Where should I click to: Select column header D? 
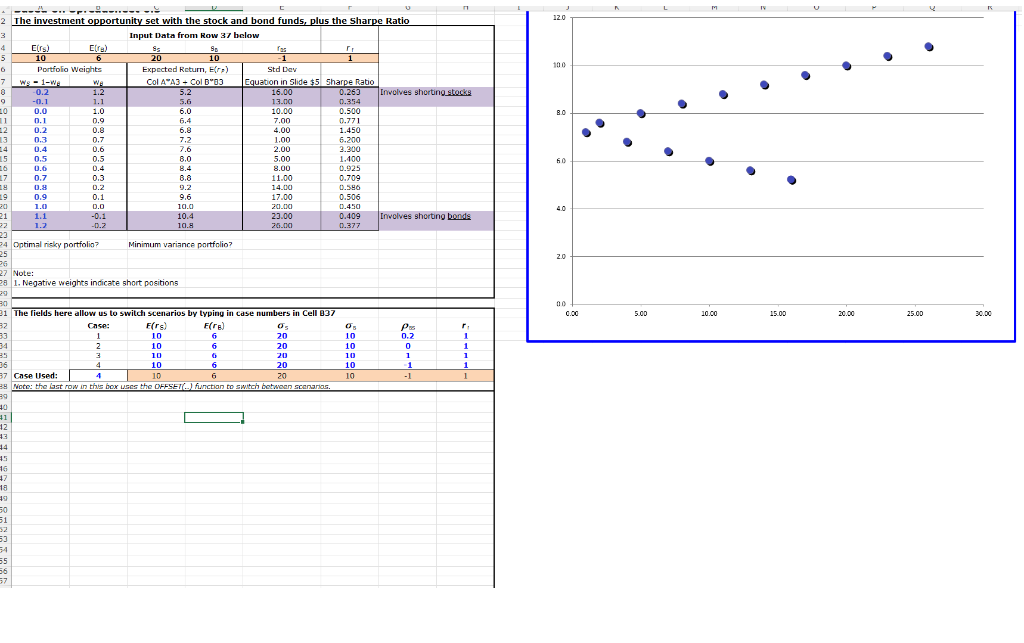(x=213, y=5)
